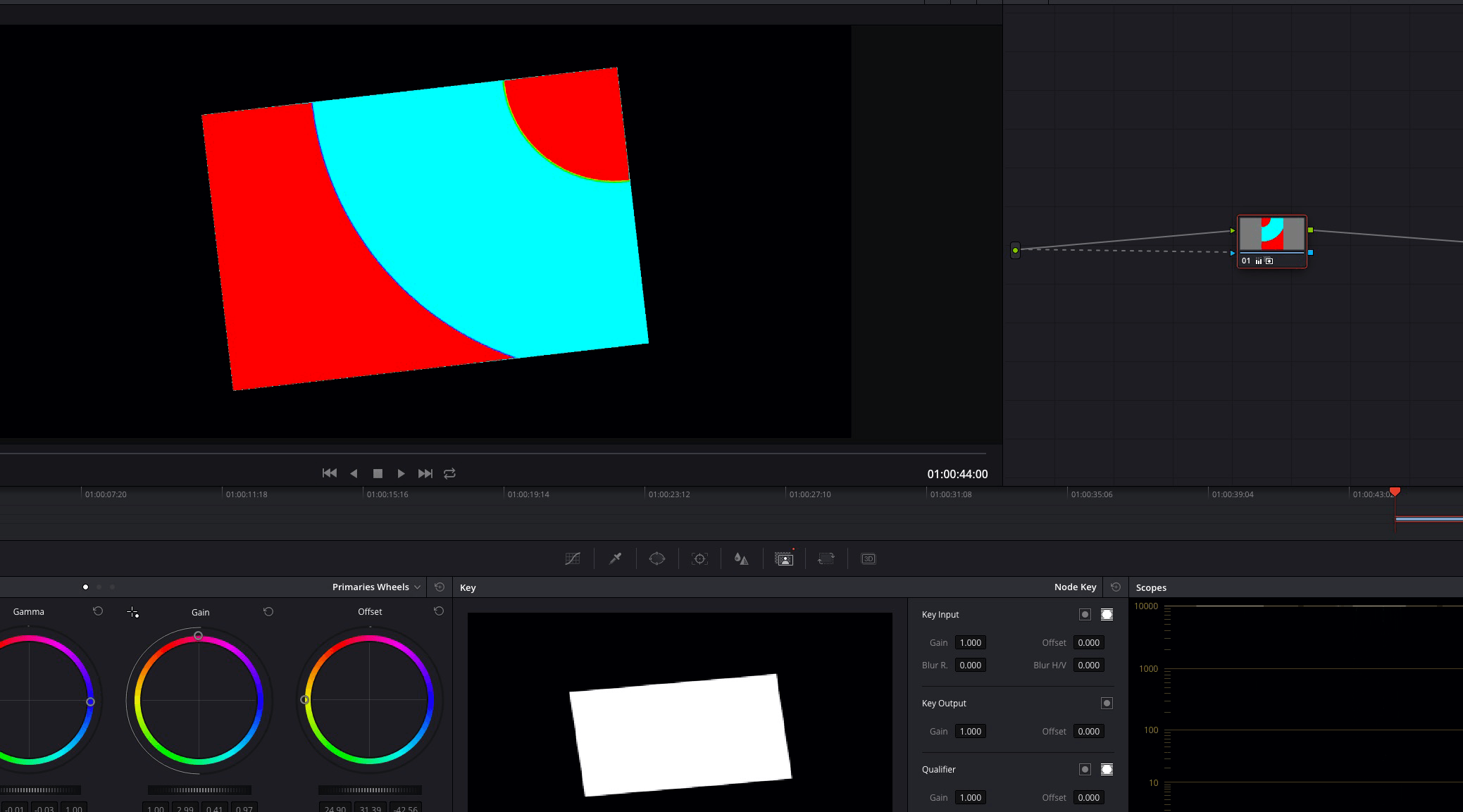Open the Qualifier eyedropper palette

click(x=615, y=558)
